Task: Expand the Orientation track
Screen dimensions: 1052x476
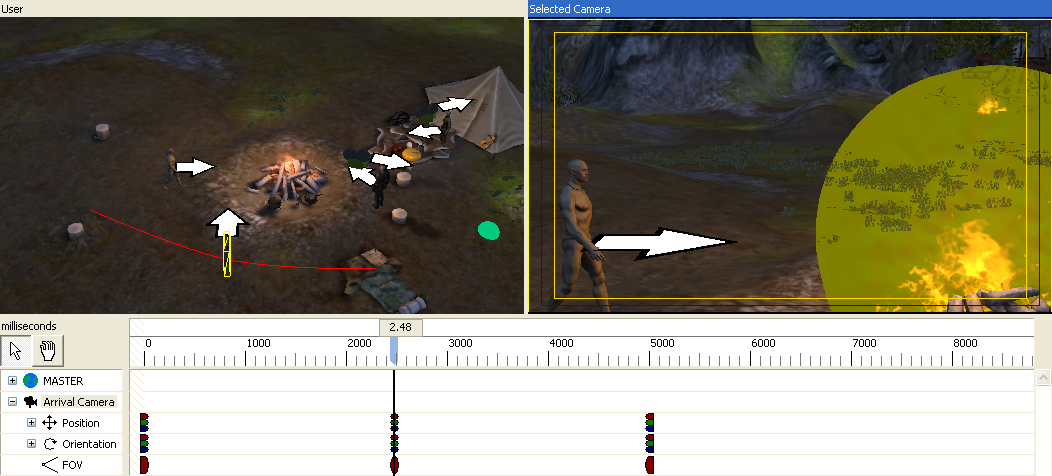Action: coord(31,444)
